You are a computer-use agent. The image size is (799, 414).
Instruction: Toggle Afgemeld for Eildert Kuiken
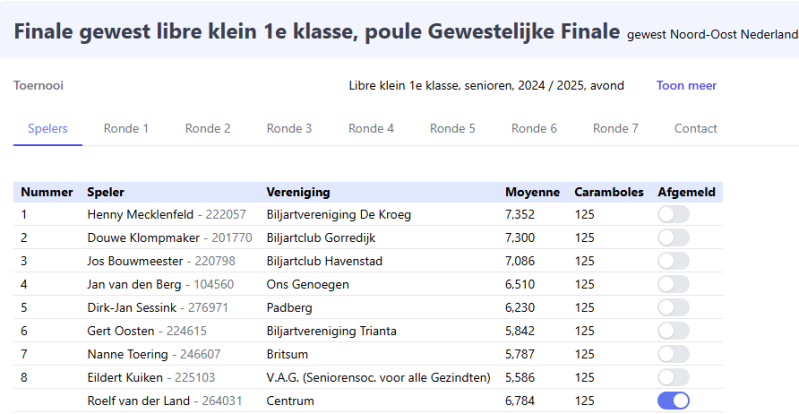[x=673, y=377]
